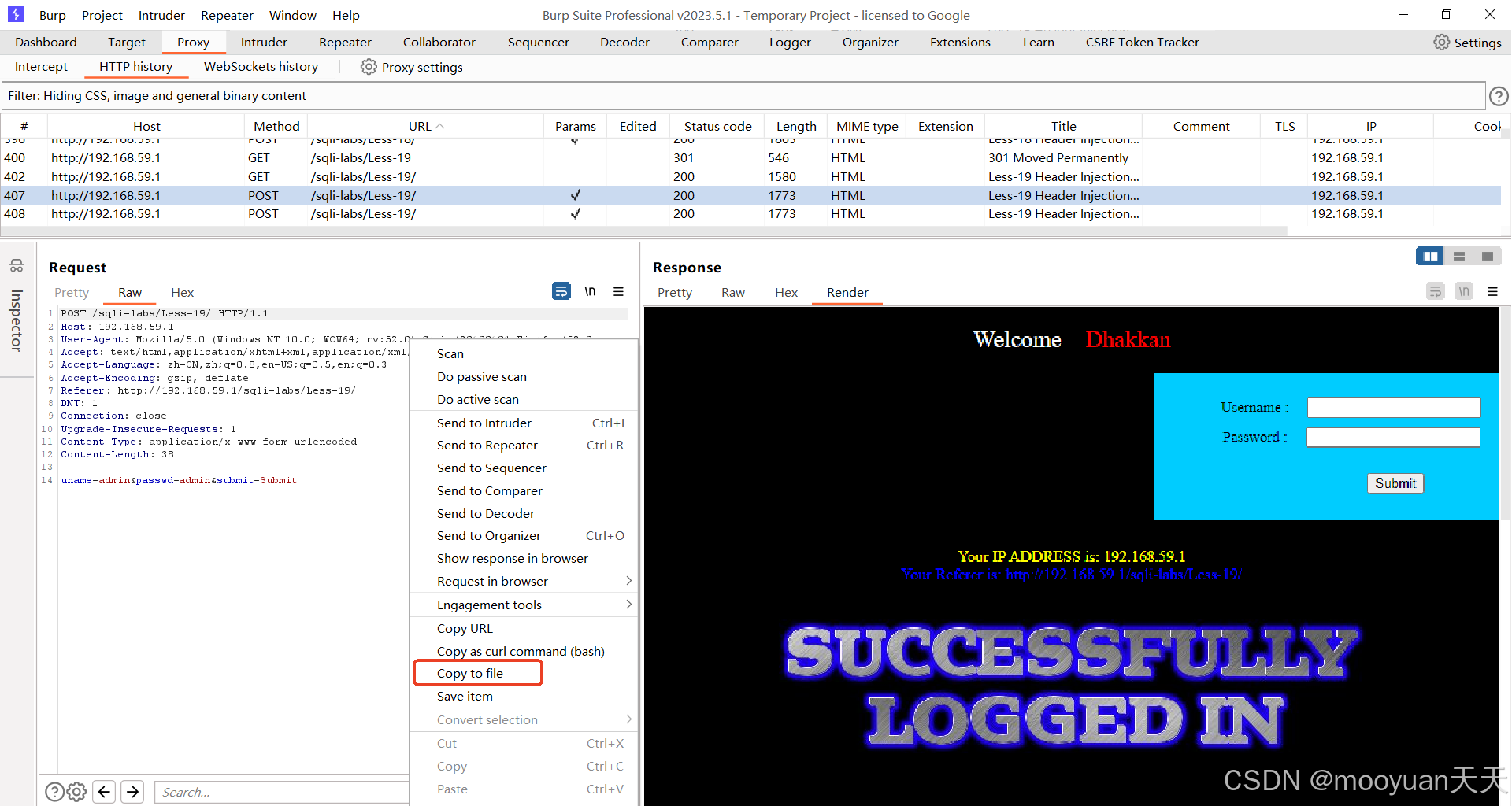Toggle word wrap in the Response editor

(1435, 290)
